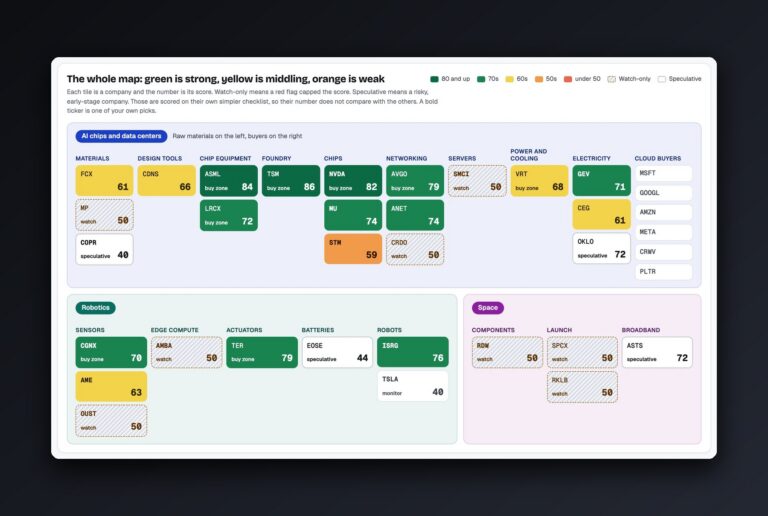Click the MSFT cloud buyer tile
The height and width of the screenshot is (516, 768).
664,173
